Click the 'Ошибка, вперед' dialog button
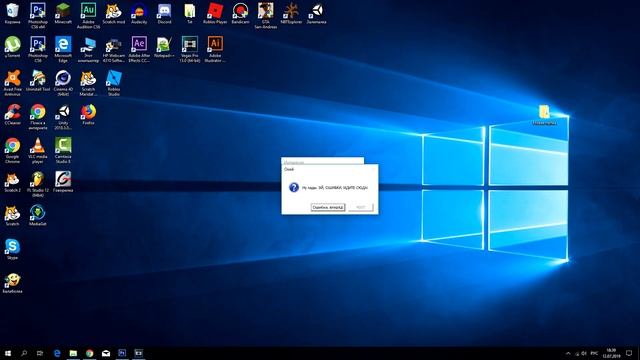 tap(328, 207)
